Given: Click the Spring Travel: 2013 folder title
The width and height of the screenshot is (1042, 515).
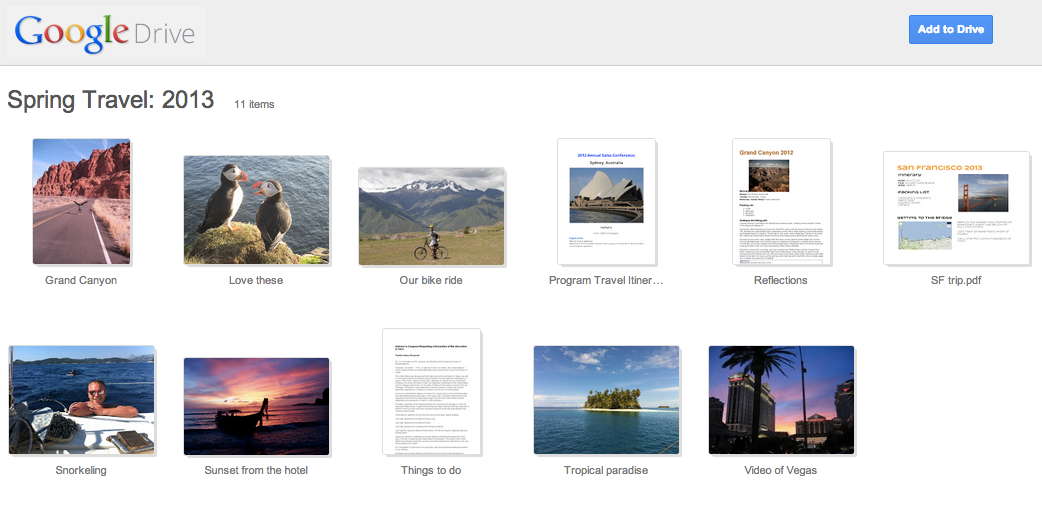Looking at the screenshot, I should [111, 100].
